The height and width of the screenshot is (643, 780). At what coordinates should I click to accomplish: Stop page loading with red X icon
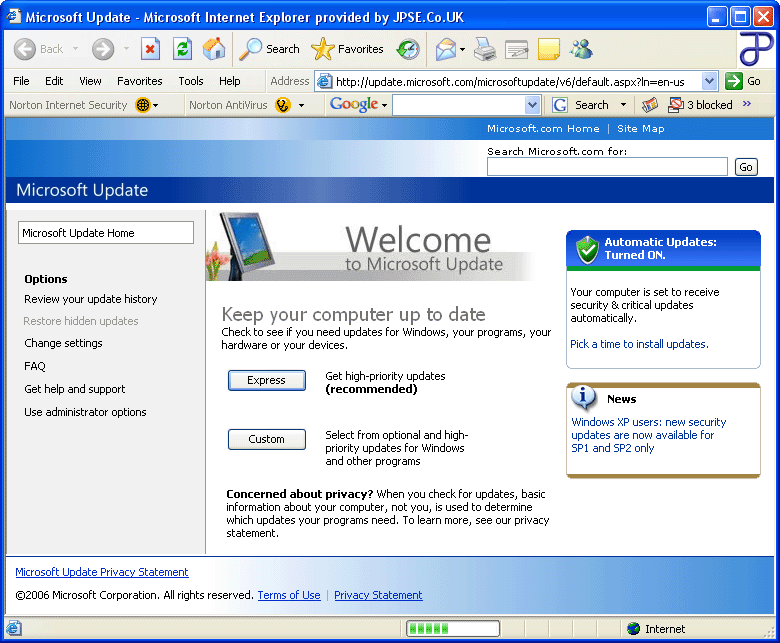[x=150, y=49]
